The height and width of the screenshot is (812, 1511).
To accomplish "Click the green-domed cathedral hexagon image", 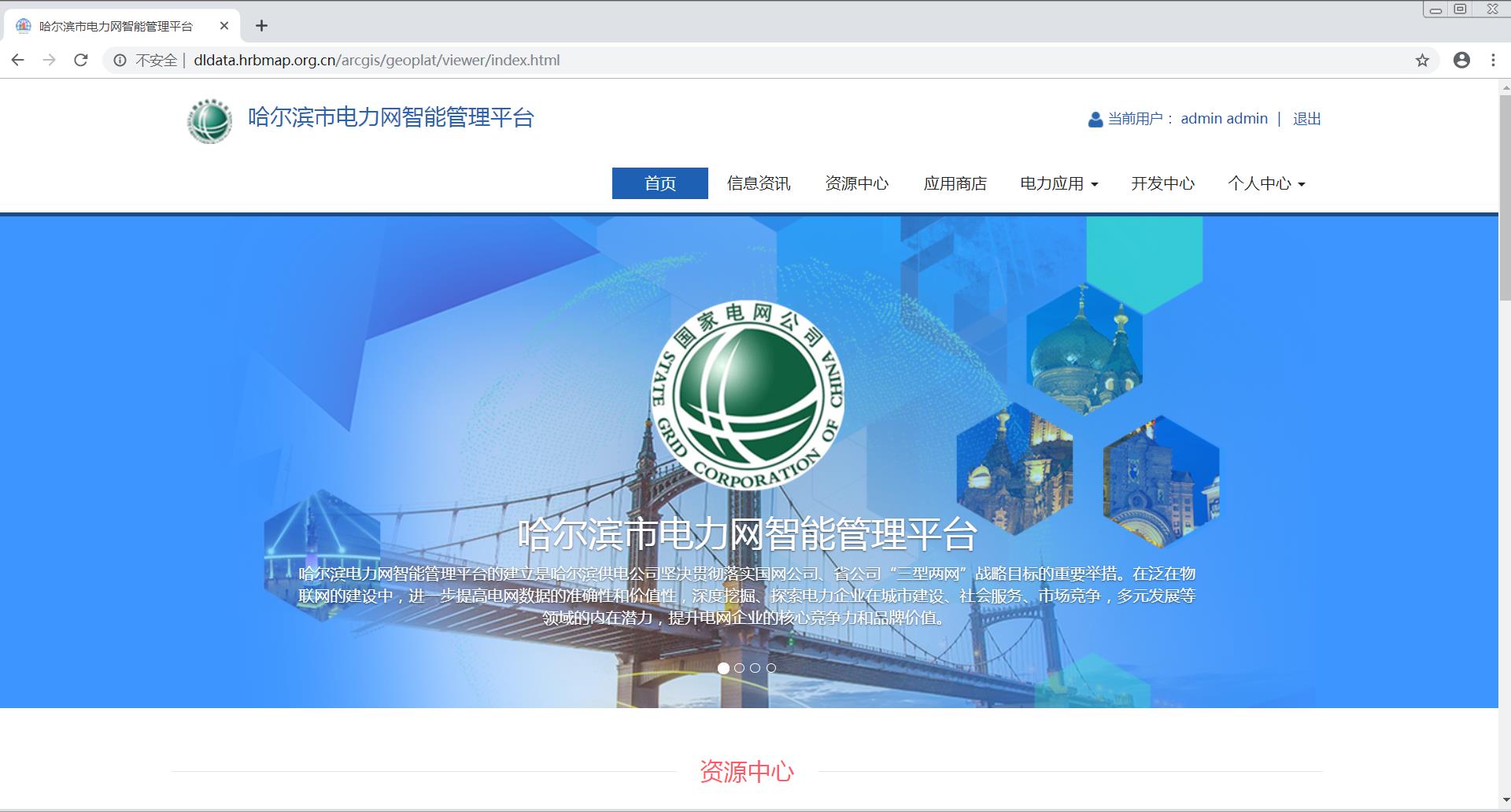I will 1084,349.
